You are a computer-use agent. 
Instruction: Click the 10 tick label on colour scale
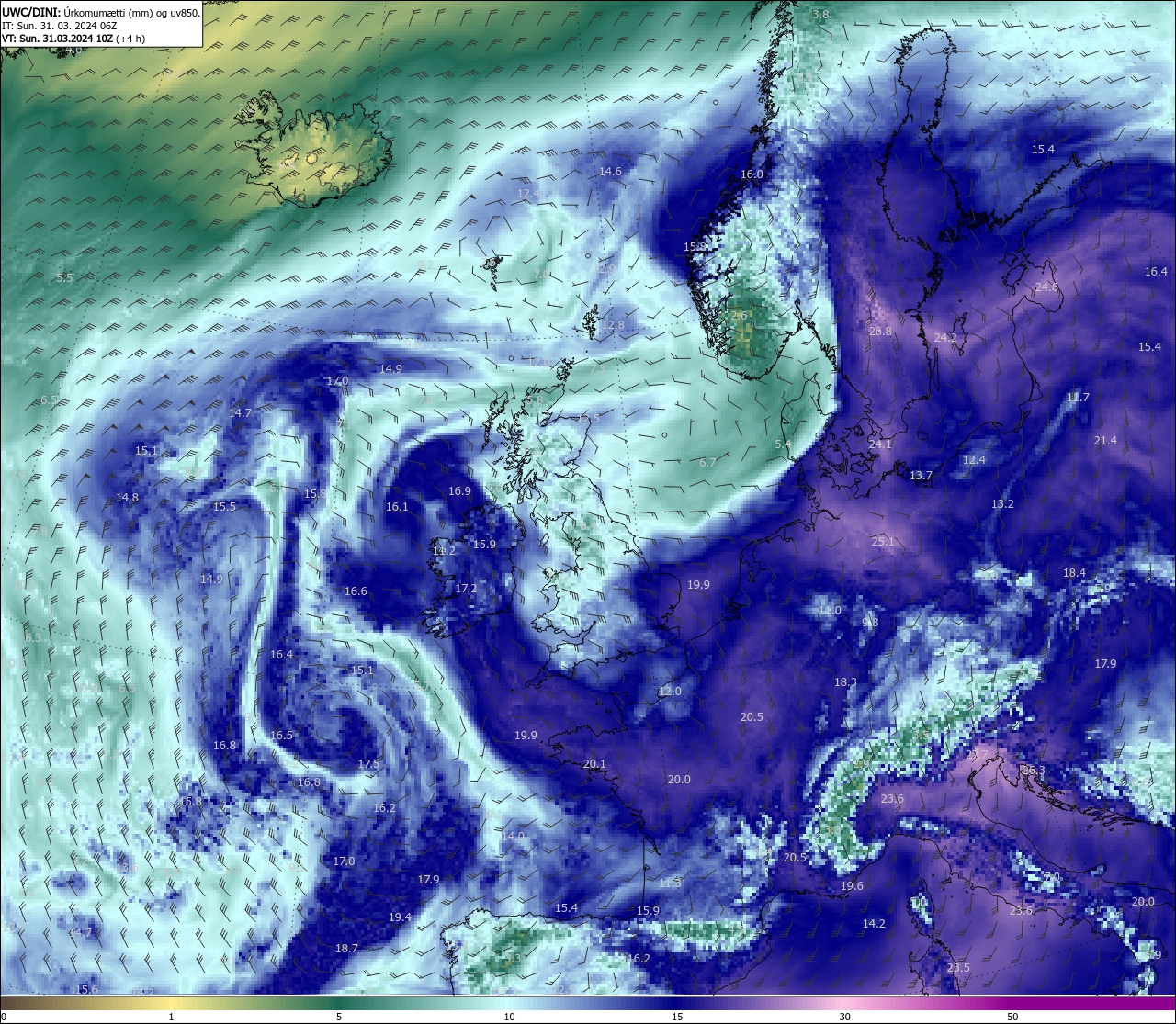(x=508, y=1017)
